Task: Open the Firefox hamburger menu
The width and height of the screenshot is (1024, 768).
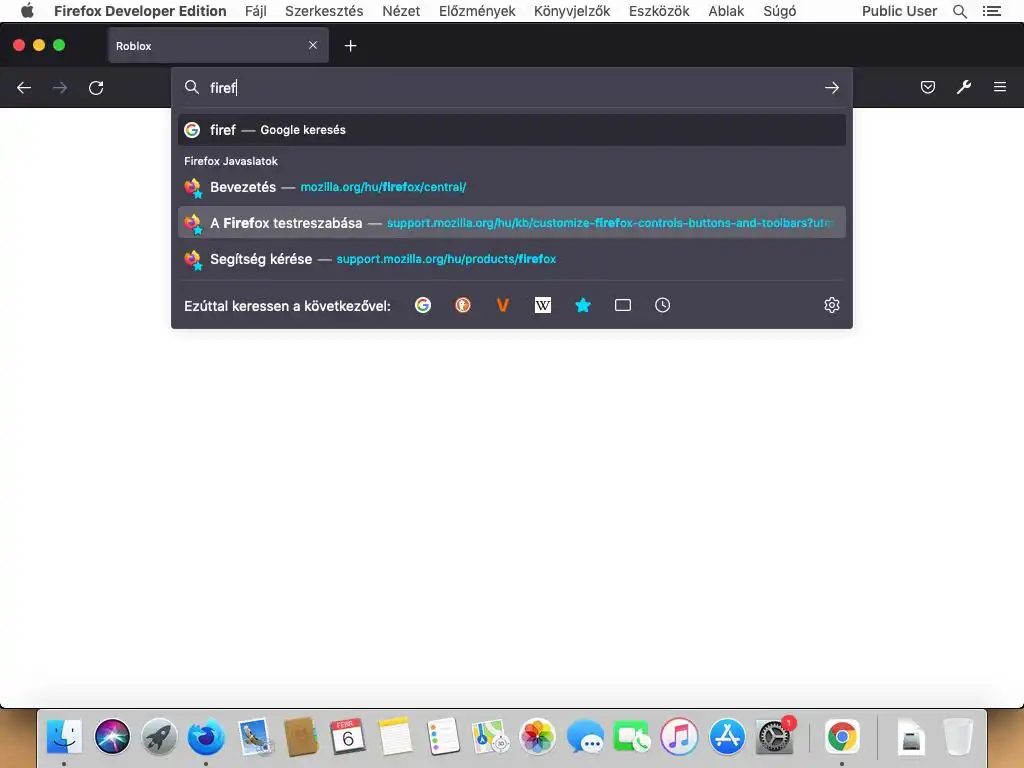Action: click(x=1000, y=87)
